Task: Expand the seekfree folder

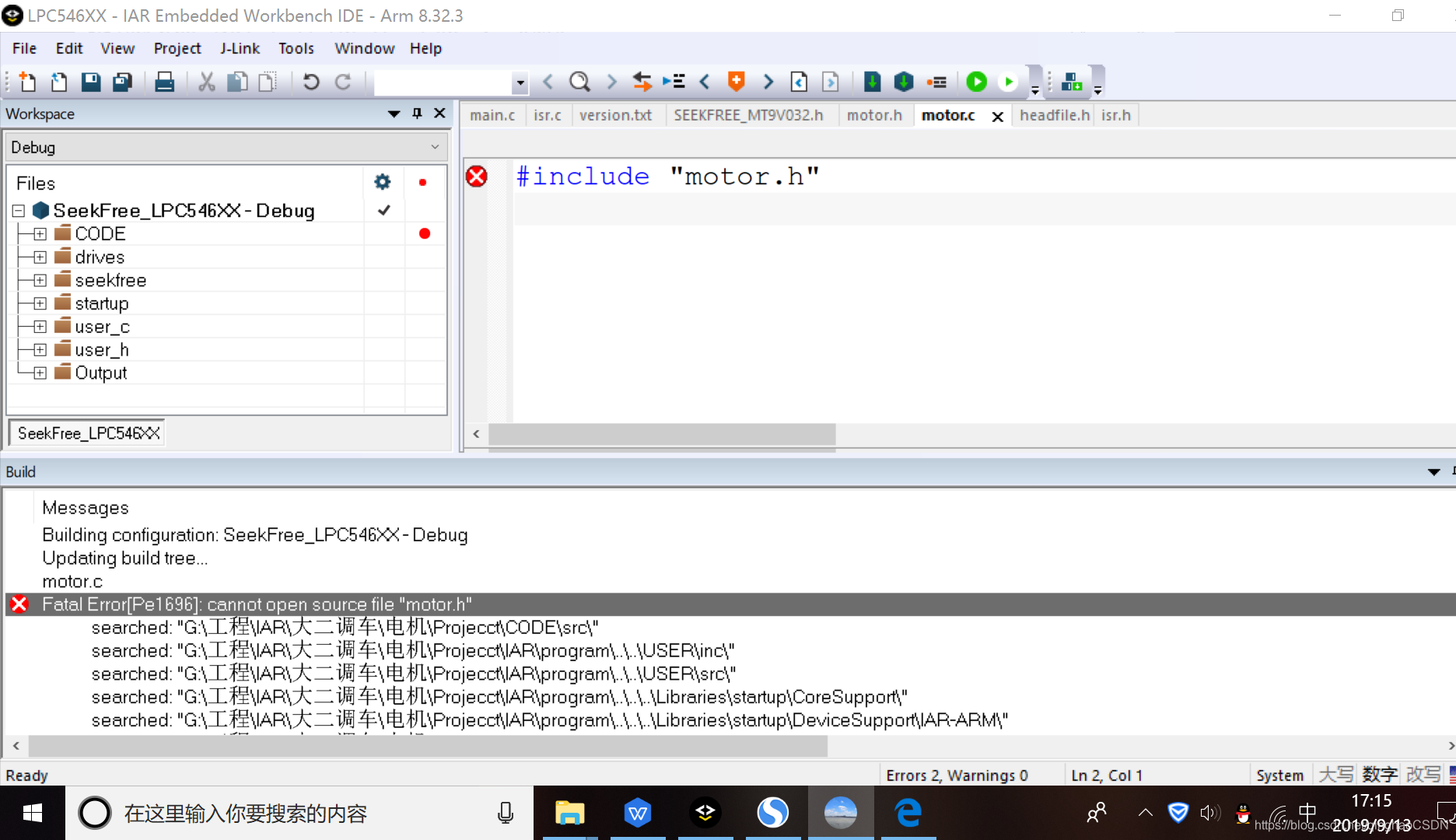Action: 40,280
